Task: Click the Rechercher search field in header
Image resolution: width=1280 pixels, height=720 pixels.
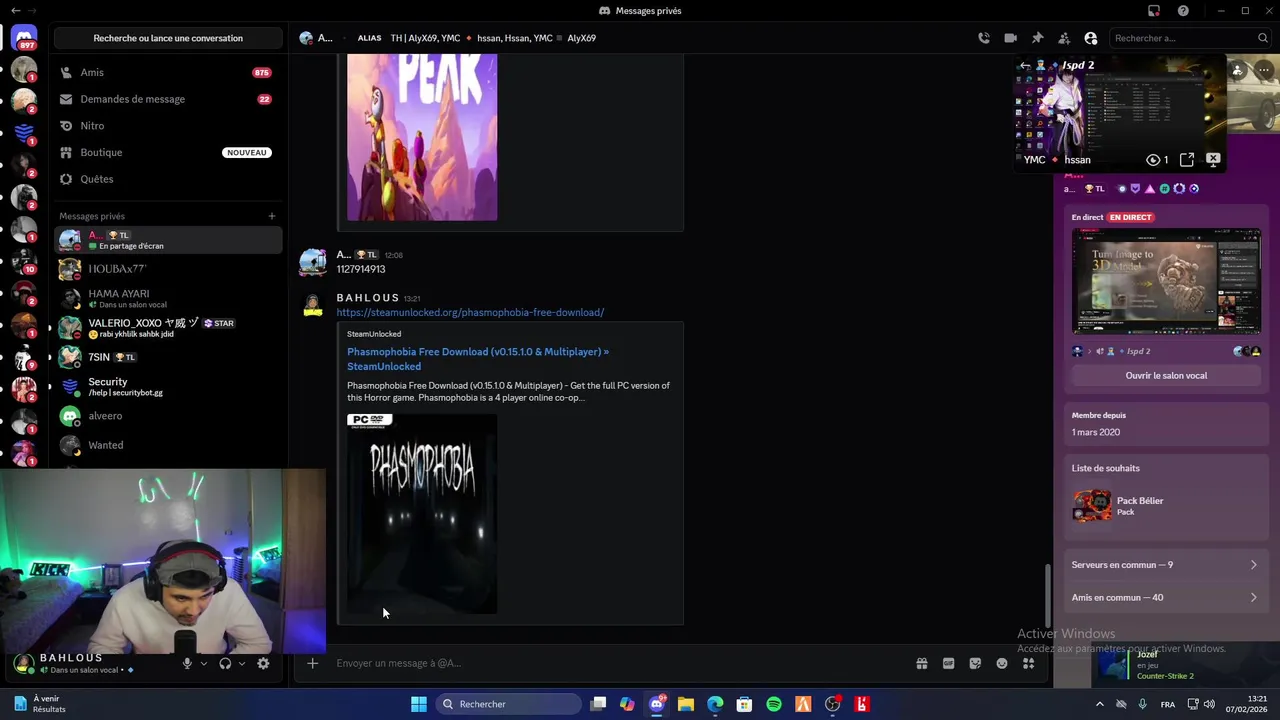Action: pos(1190,38)
